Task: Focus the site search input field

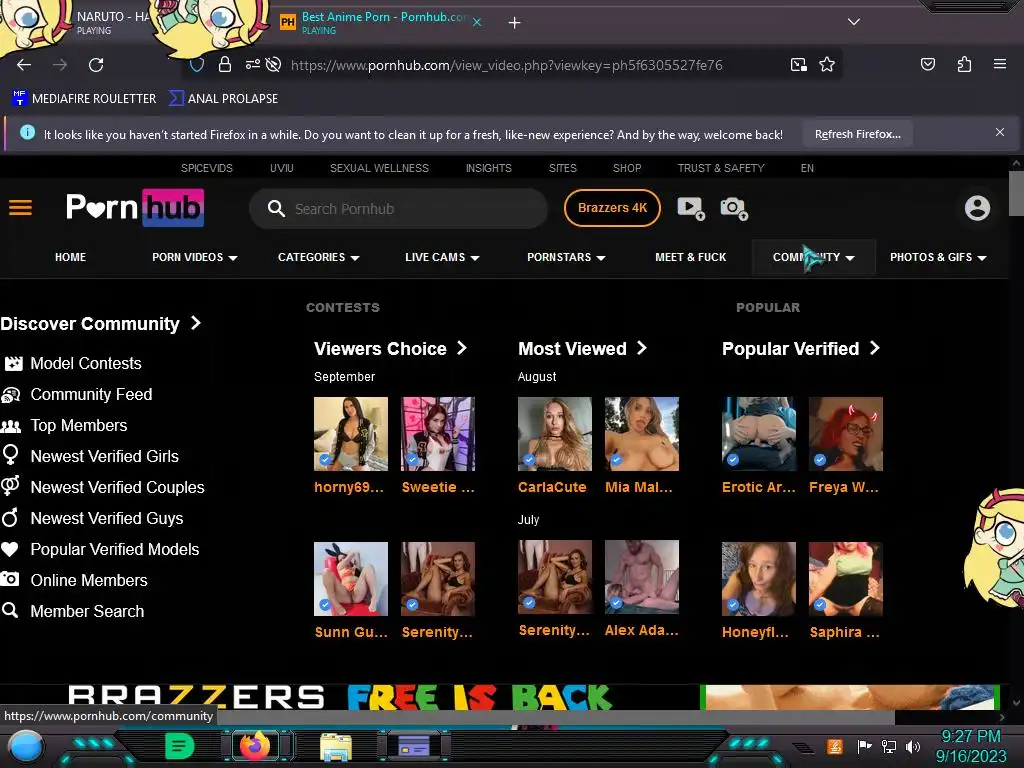Action: click(x=398, y=209)
